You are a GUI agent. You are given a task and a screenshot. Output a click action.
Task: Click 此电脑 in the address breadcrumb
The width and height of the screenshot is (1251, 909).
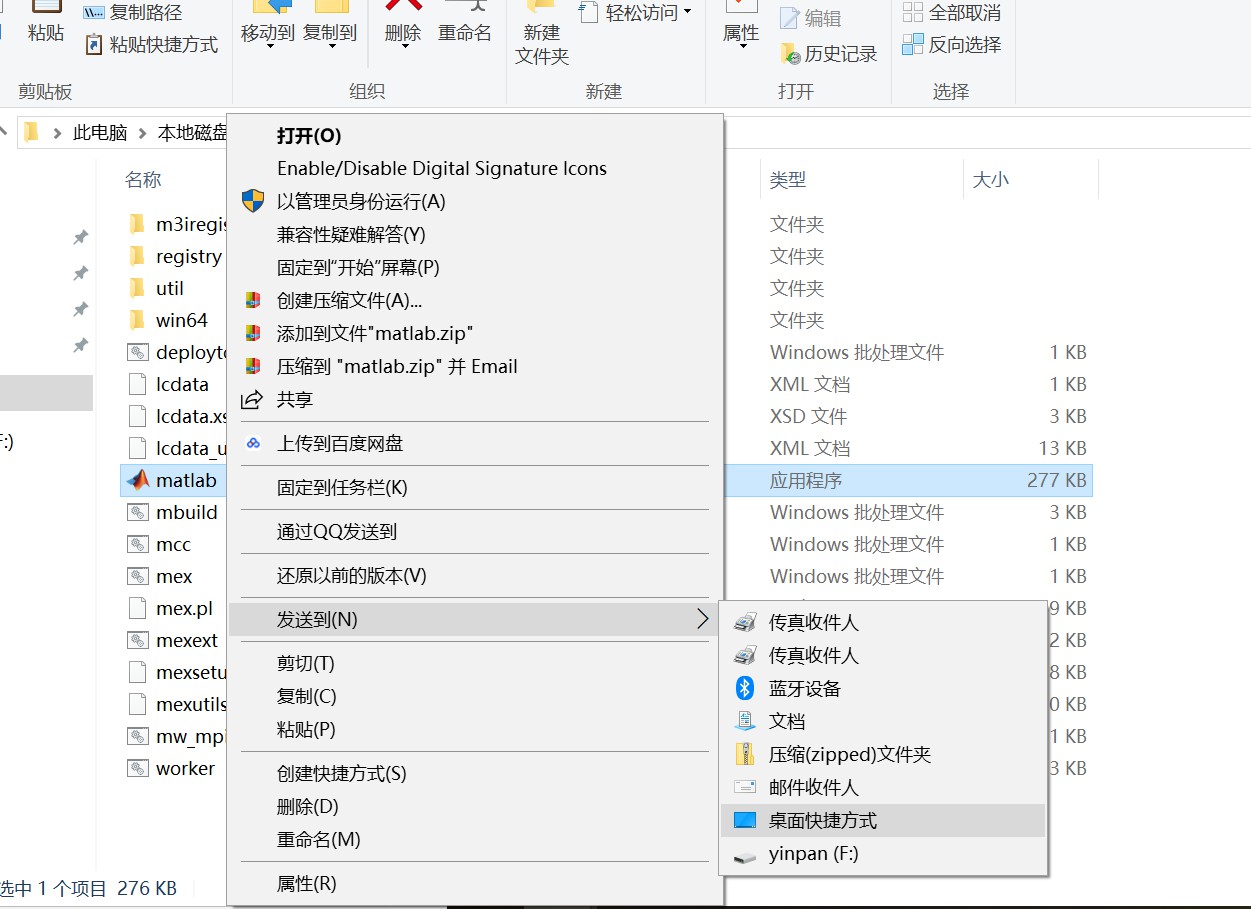point(100,132)
